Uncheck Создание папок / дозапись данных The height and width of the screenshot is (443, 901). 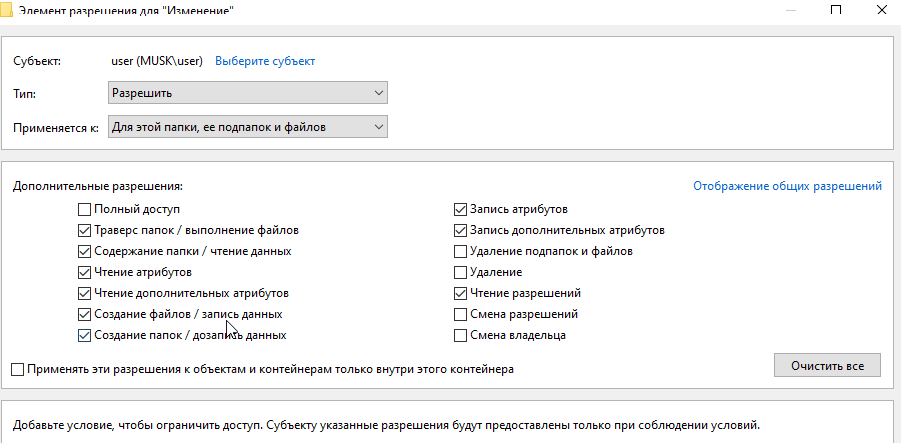tap(84, 335)
